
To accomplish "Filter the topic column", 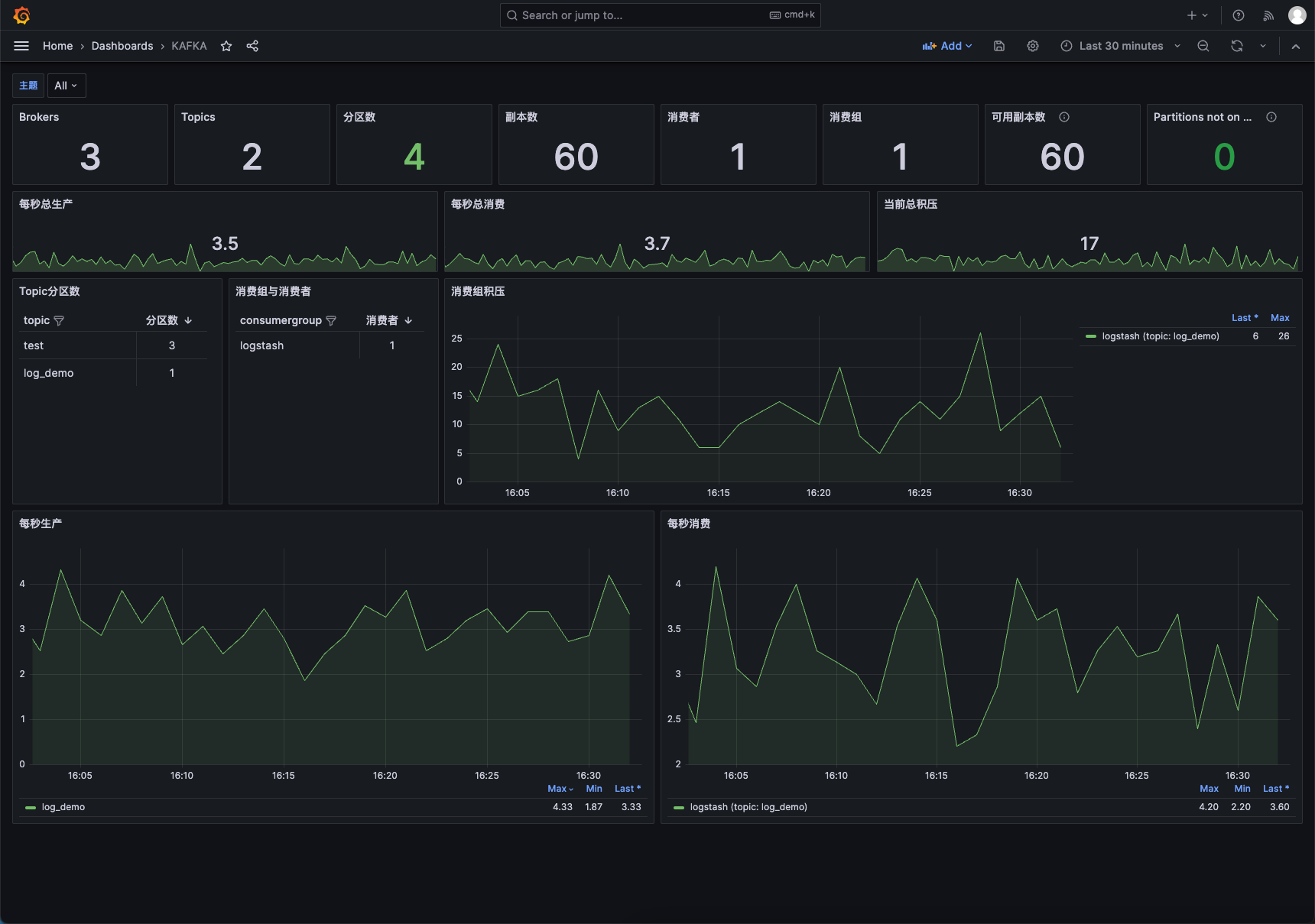I will pyautogui.click(x=59, y=321).
